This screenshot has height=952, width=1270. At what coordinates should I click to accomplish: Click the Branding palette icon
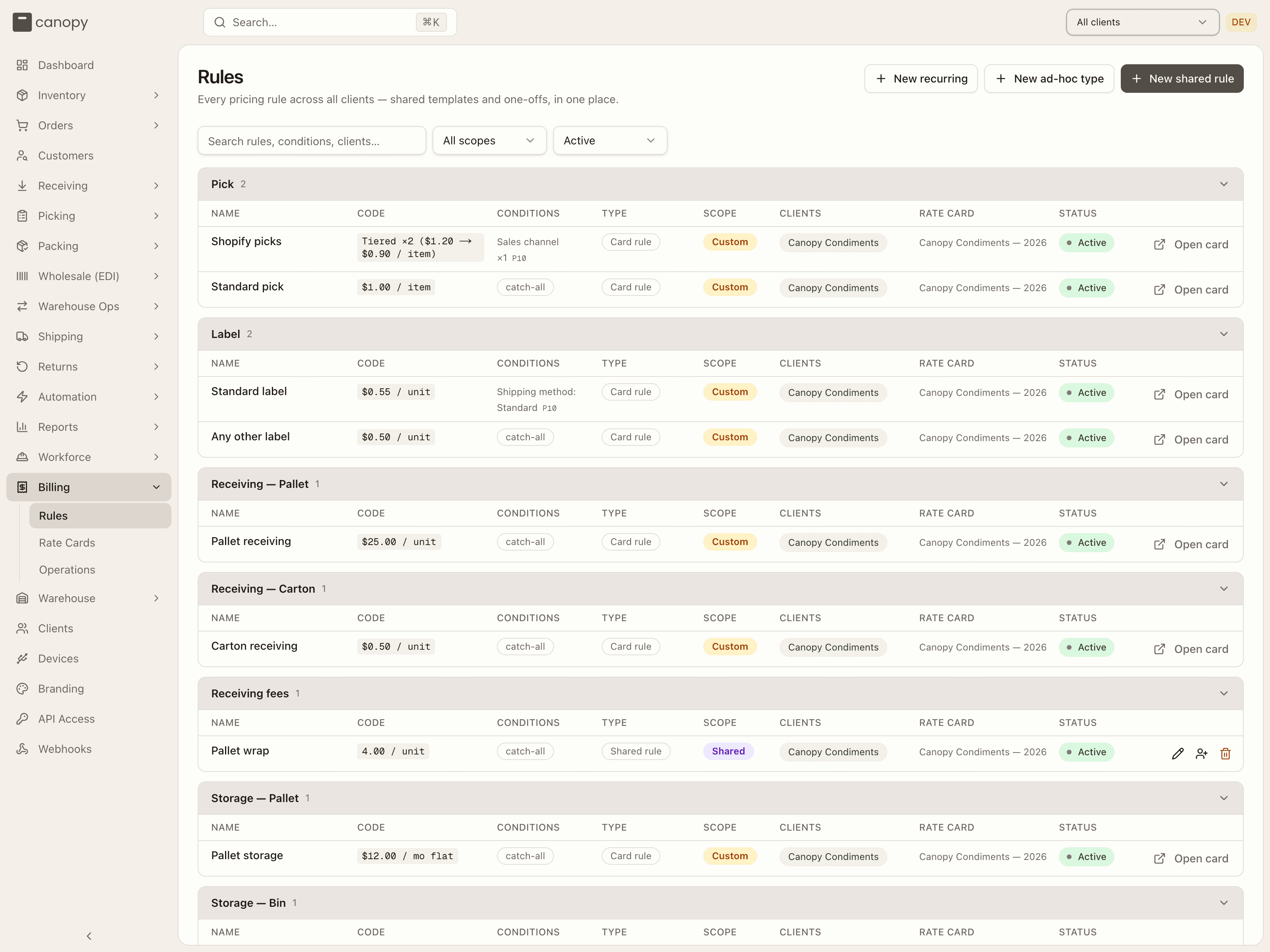coord(22,689)
